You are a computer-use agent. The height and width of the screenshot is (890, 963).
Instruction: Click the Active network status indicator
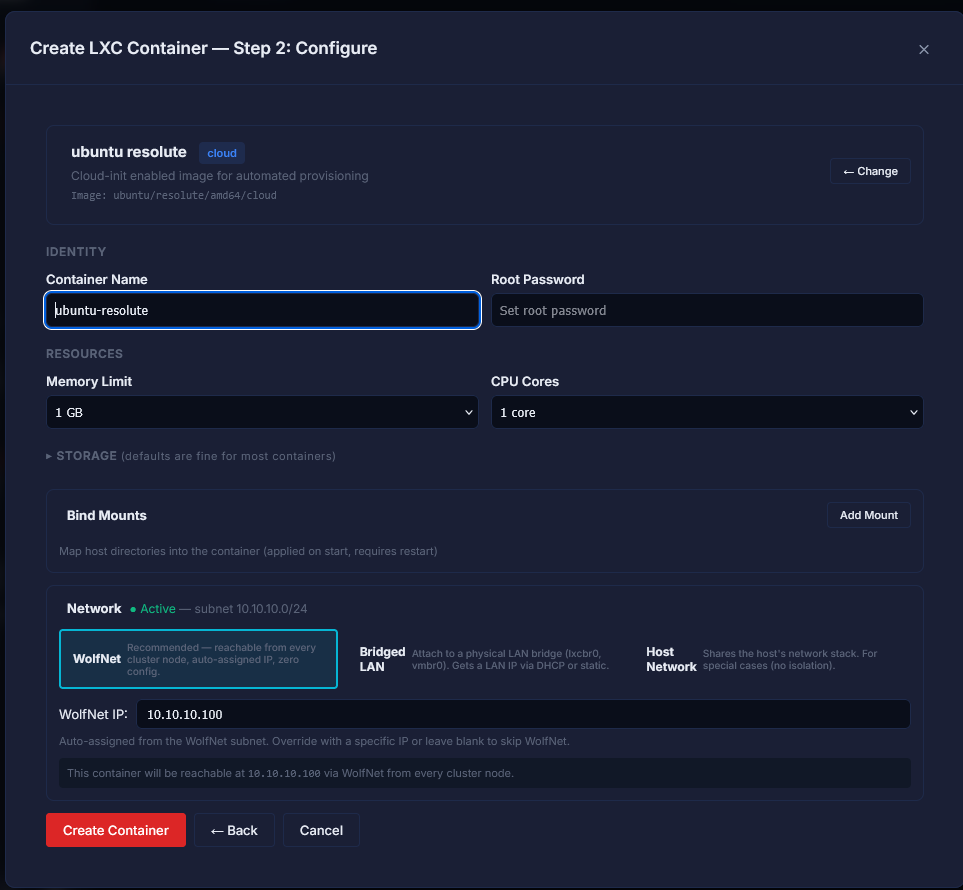pos(153,609)
